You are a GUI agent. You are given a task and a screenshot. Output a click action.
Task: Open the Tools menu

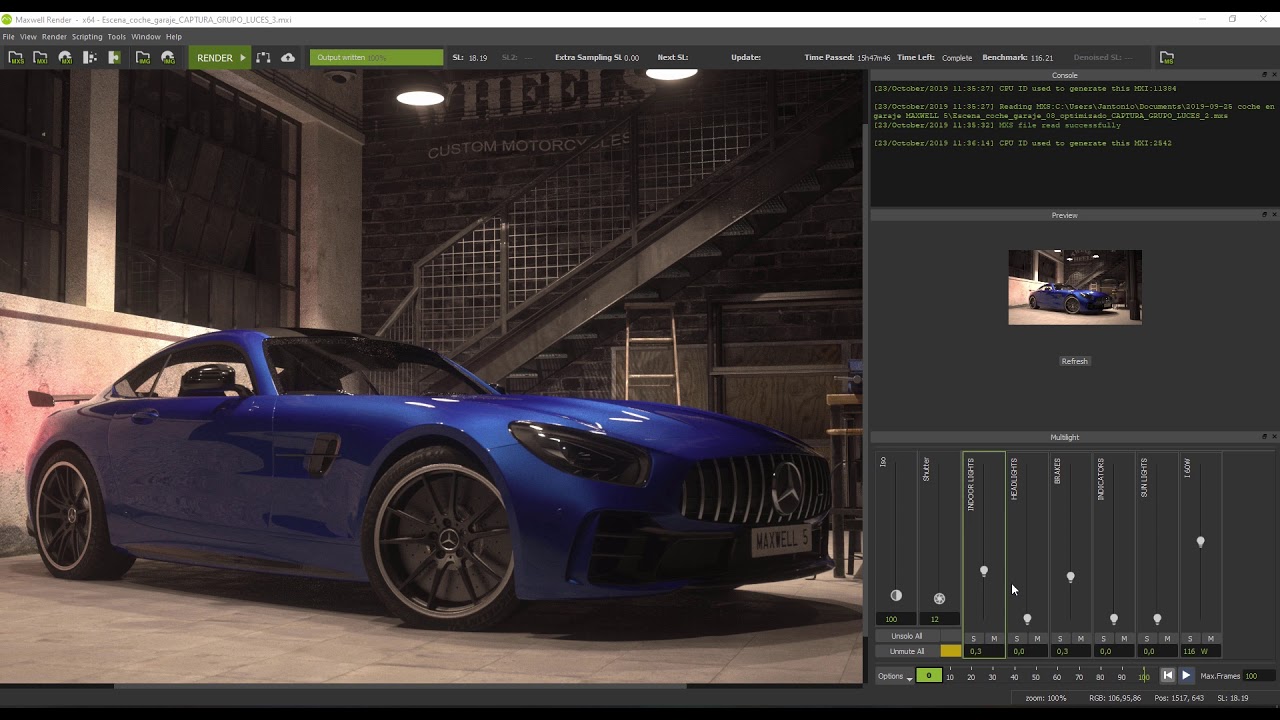(x=117, y=37)
